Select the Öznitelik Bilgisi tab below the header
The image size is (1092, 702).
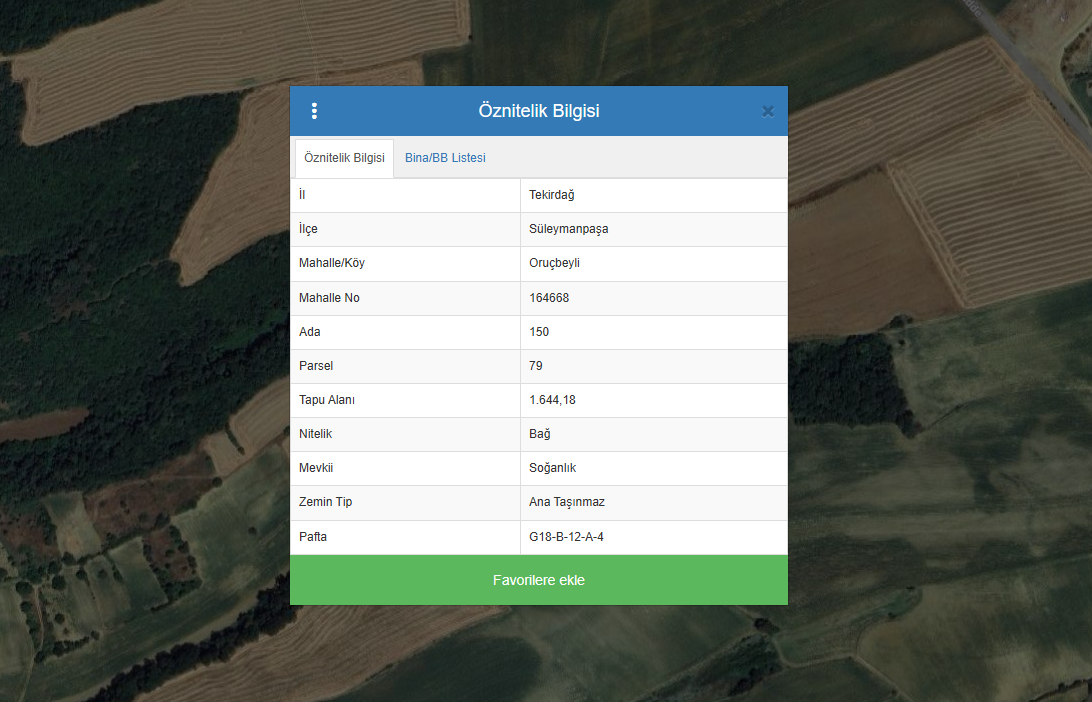(344, 158)
